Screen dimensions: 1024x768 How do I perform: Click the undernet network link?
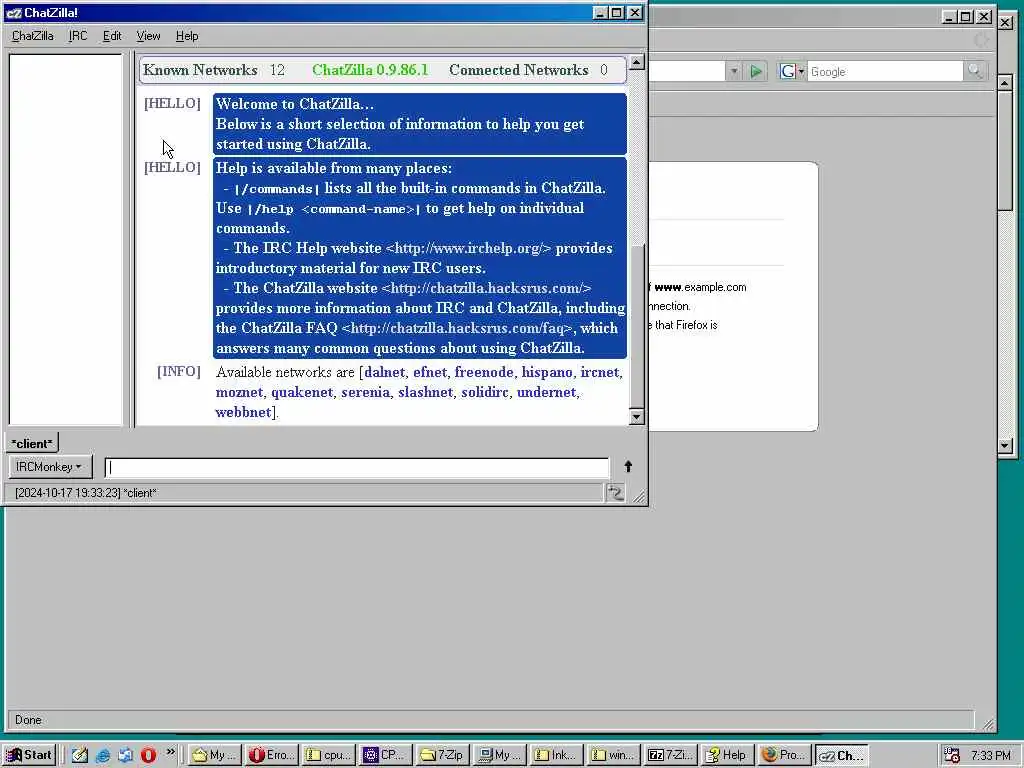(547, 392)
